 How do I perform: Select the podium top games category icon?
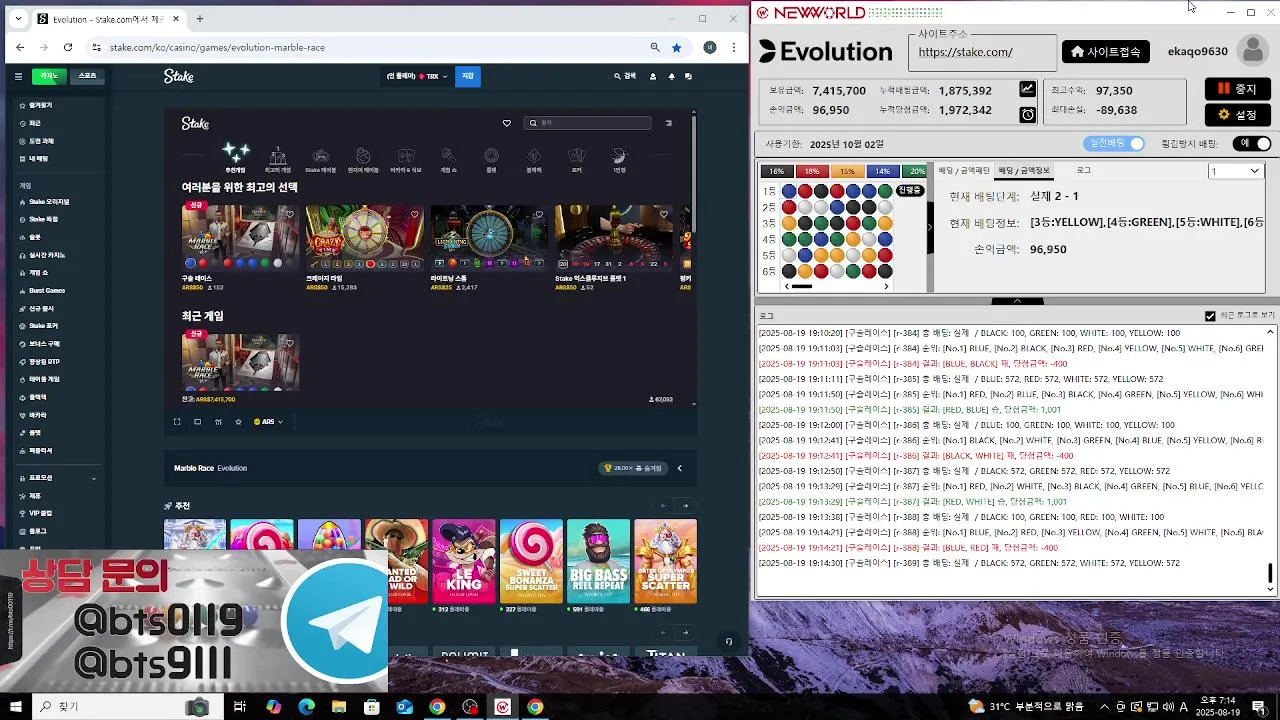click(x=278, y=156)
